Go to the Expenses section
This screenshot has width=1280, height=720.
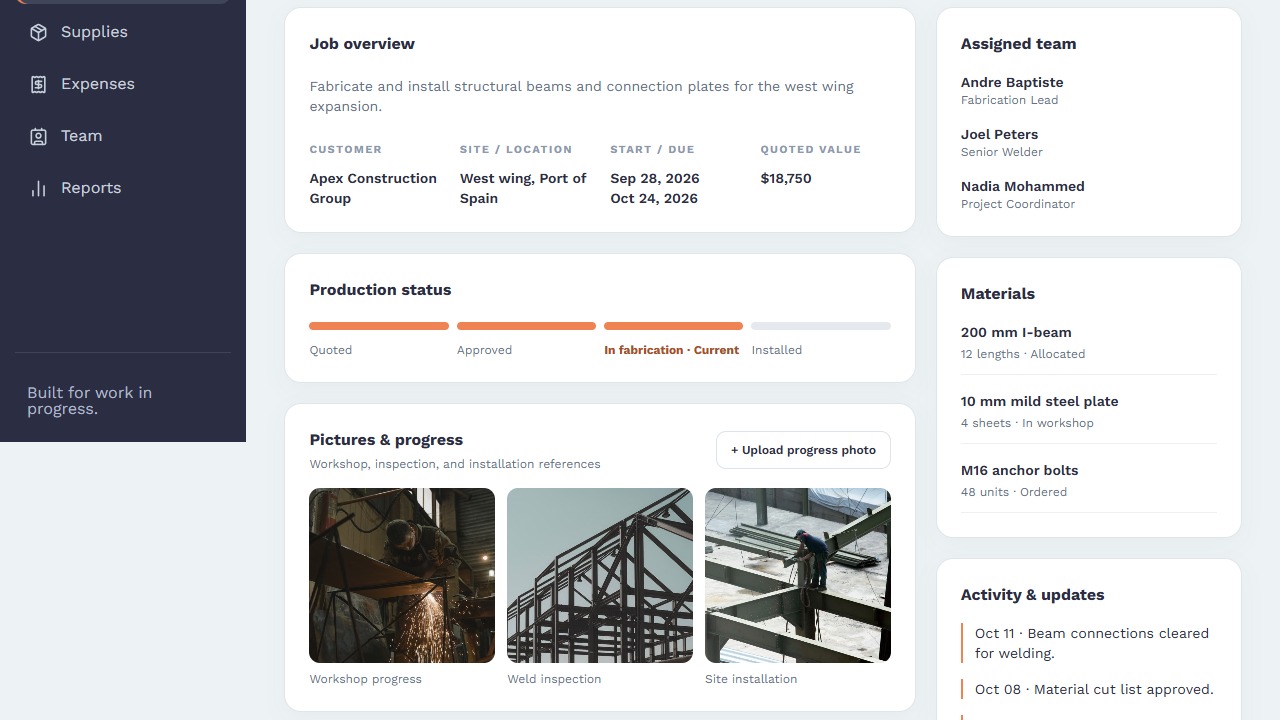click(123, 84)
